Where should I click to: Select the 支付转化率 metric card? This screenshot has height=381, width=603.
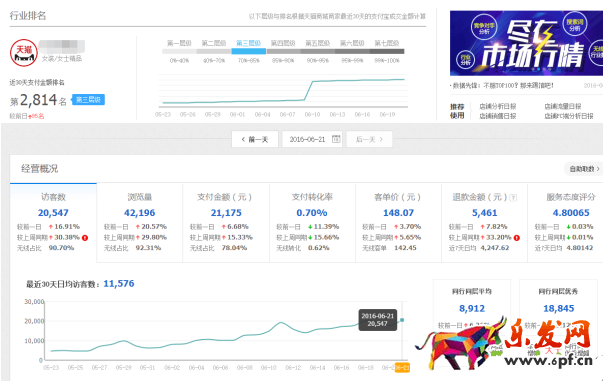(312, 223)
